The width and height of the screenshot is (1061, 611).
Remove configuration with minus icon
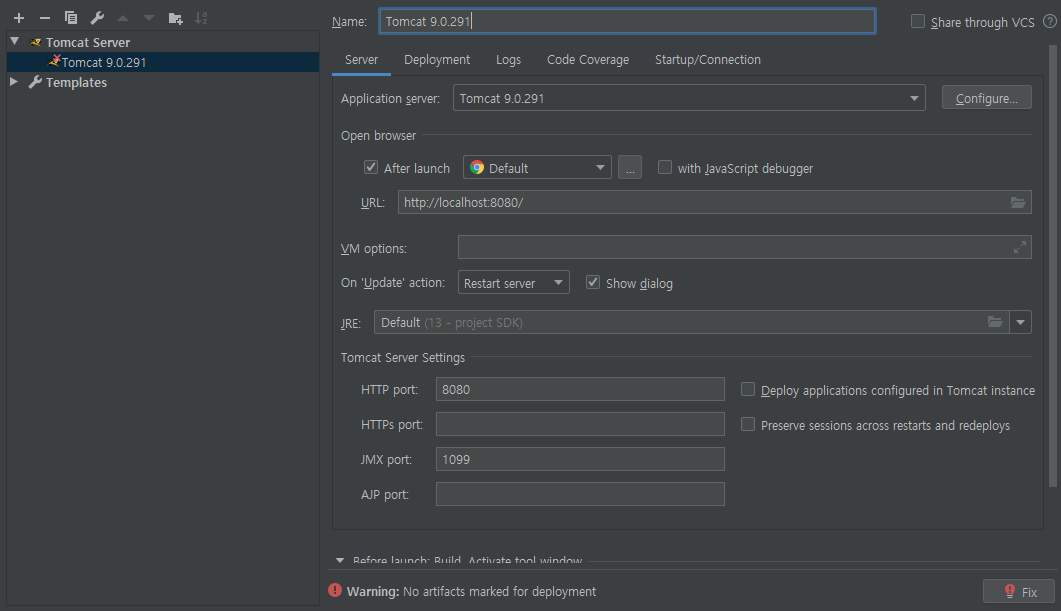pyautogui.click(x=45, y=18)
